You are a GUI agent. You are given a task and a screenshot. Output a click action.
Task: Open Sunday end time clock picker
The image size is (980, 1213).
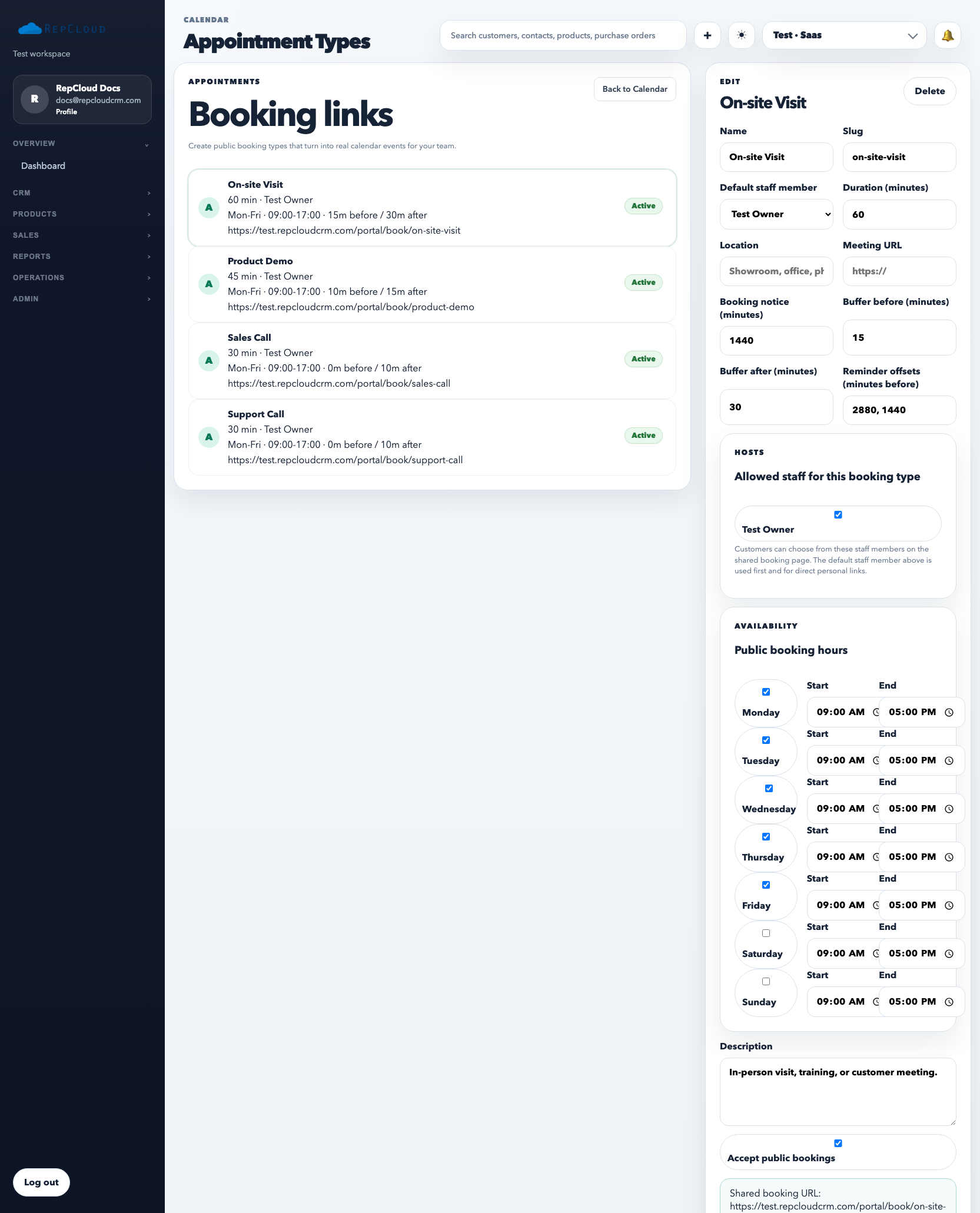point(949,1002)
